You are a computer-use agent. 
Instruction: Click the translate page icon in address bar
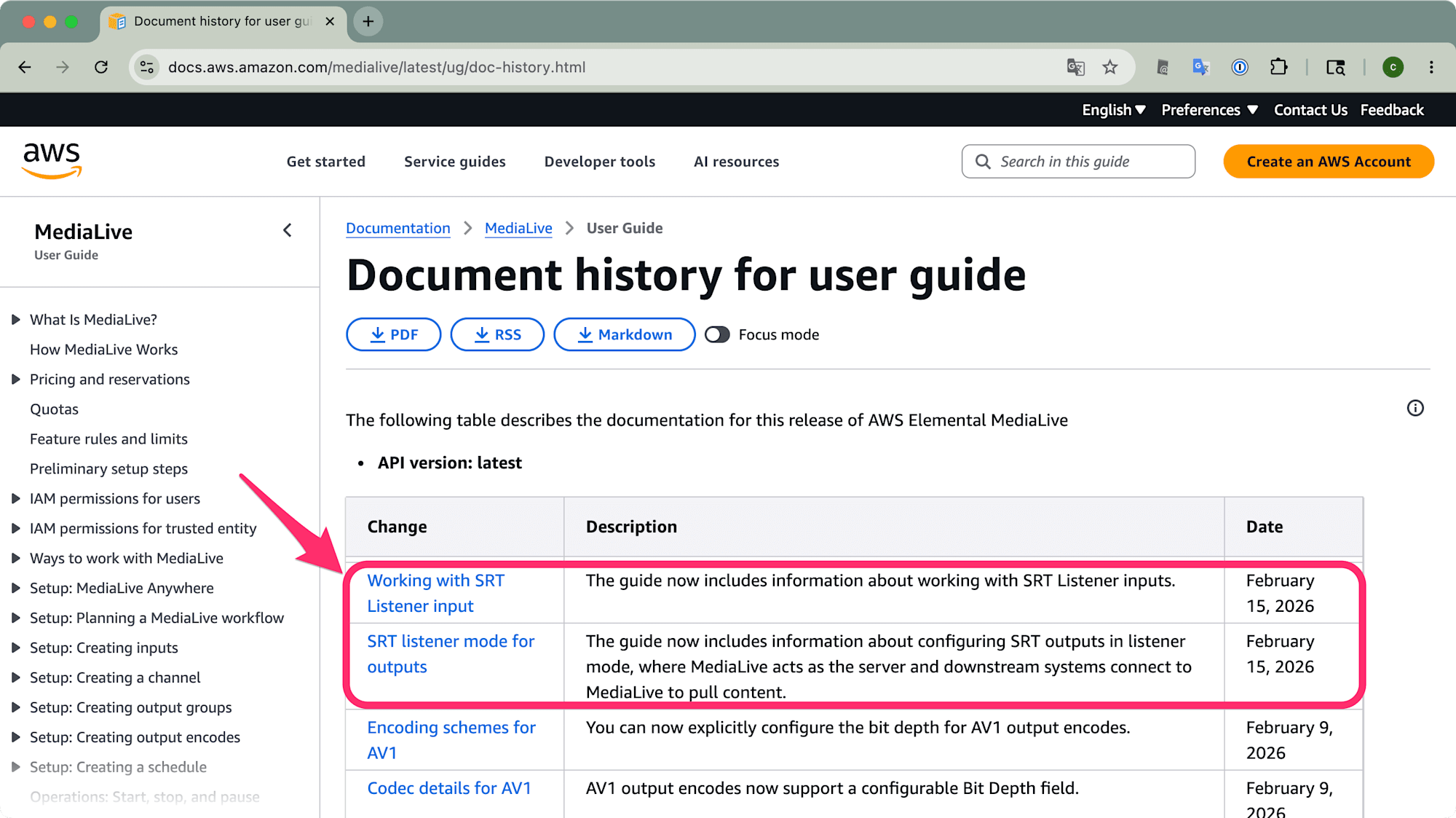click(x=1075, y=67)
